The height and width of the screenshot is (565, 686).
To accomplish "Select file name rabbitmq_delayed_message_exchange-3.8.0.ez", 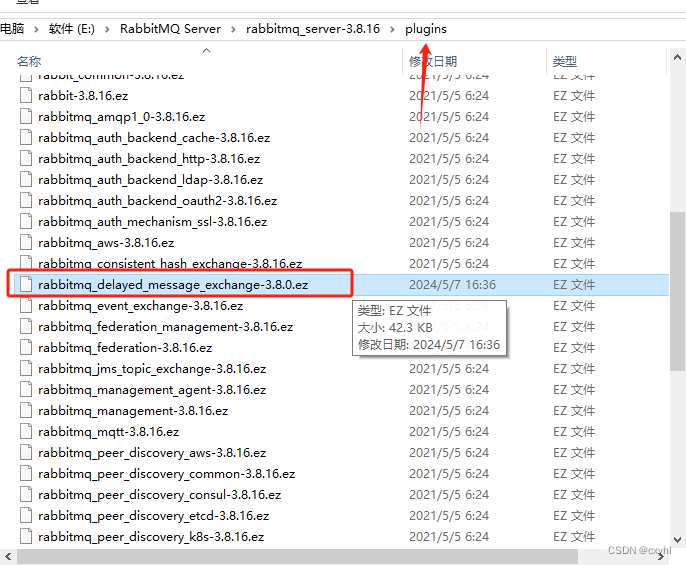I will [x=173, y=284].
